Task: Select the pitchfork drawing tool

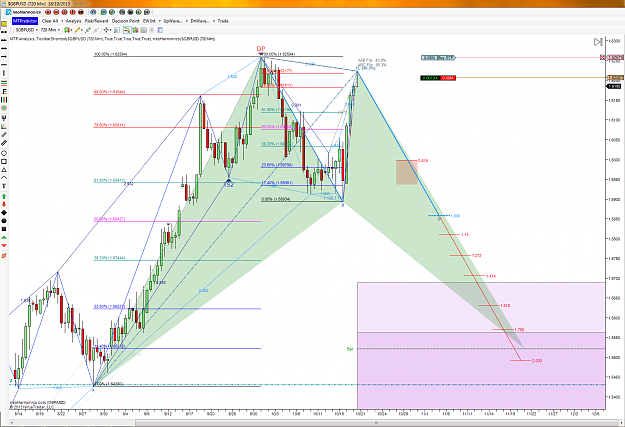Action: pos(4,117)
